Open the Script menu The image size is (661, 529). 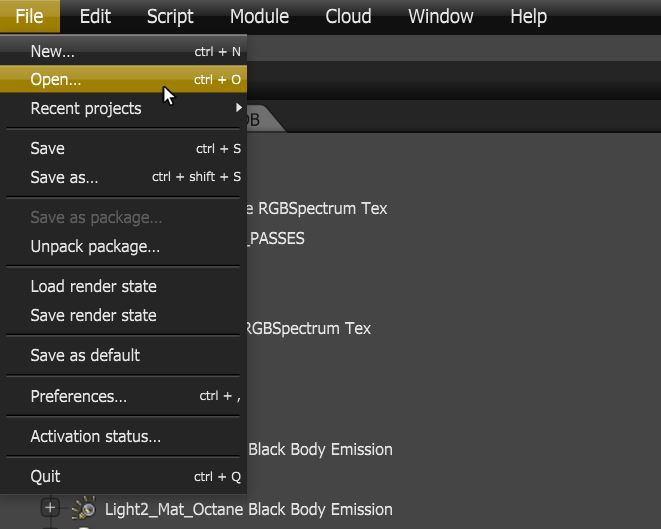pyautogui.click(x=170, y=16)
